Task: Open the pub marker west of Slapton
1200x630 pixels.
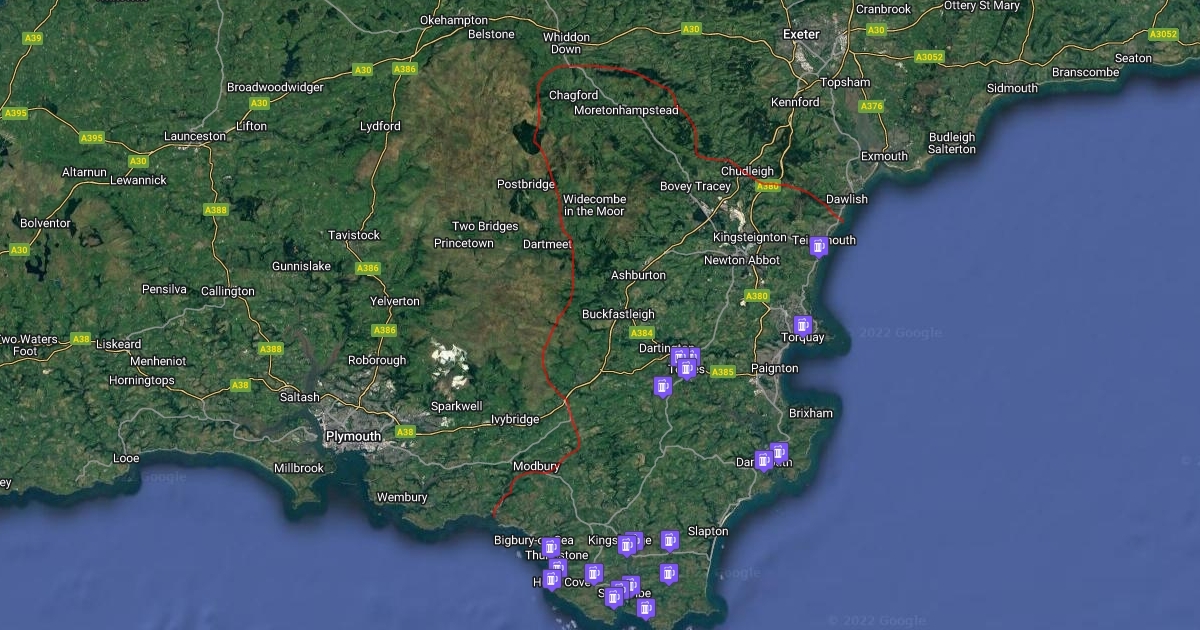Action: (670, 541)
